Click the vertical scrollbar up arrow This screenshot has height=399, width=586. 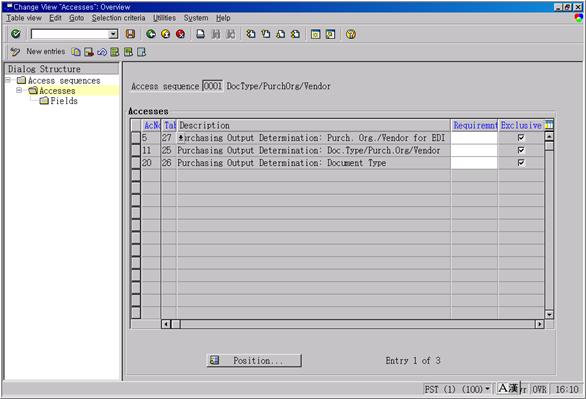coord(549,136)
